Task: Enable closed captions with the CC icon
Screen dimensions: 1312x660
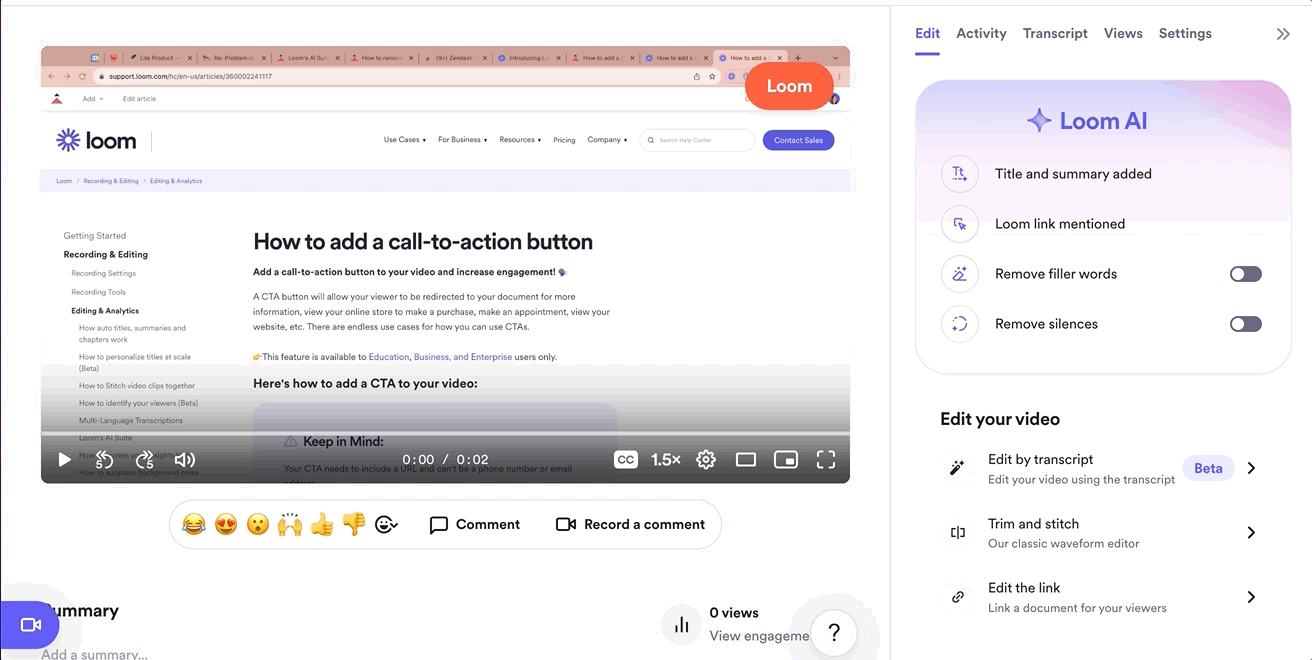Action: click(625, 459)
